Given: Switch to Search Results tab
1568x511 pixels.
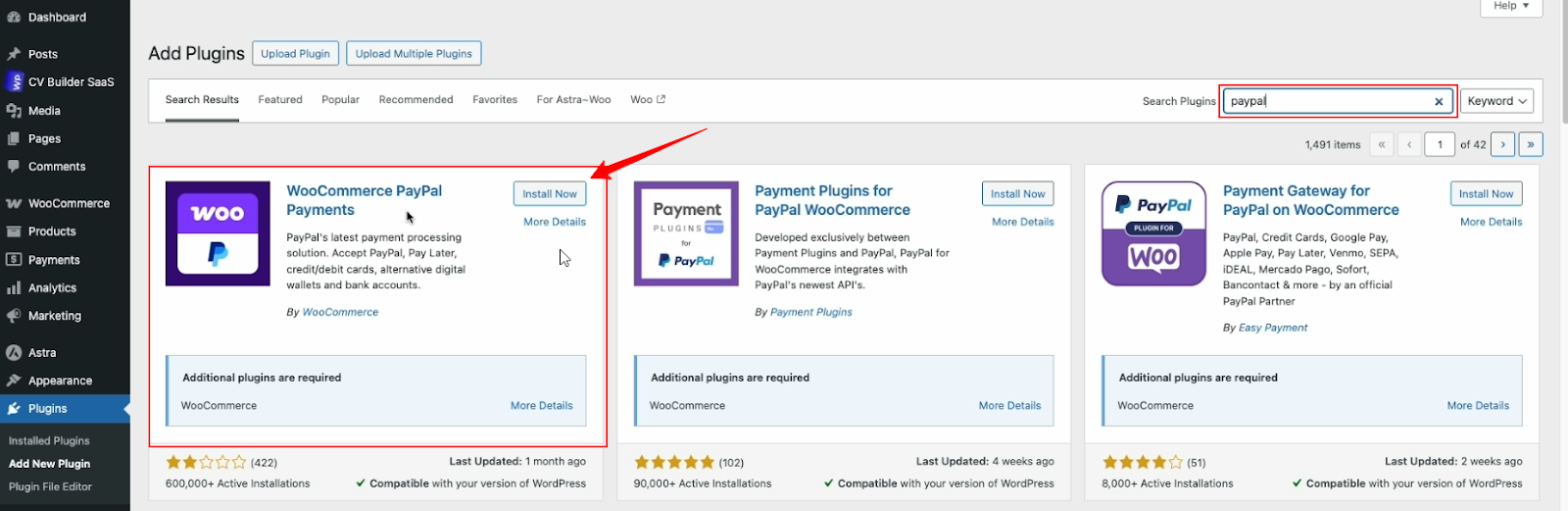Looking at the screenshot, I should (x=202, y=100).
